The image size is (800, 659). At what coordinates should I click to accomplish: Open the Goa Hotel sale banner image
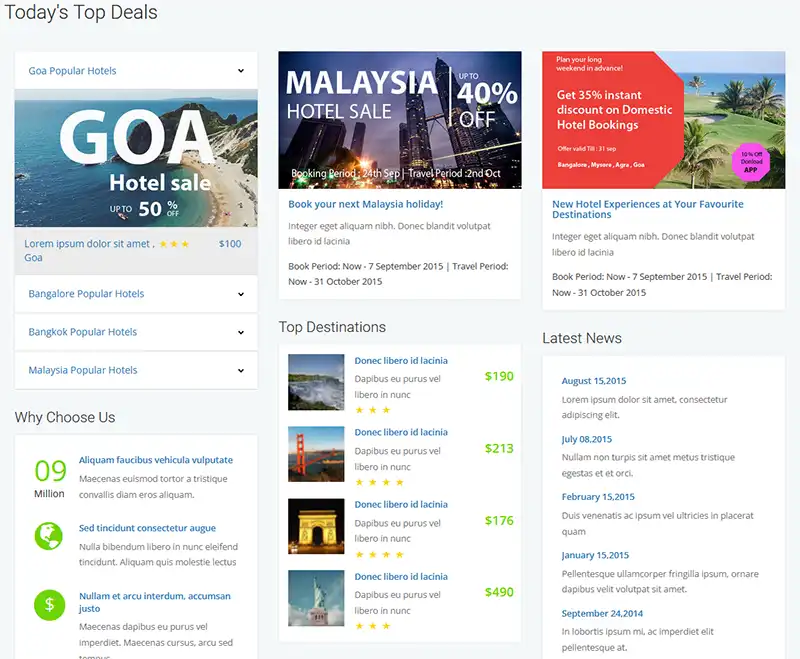pos(136,158)
